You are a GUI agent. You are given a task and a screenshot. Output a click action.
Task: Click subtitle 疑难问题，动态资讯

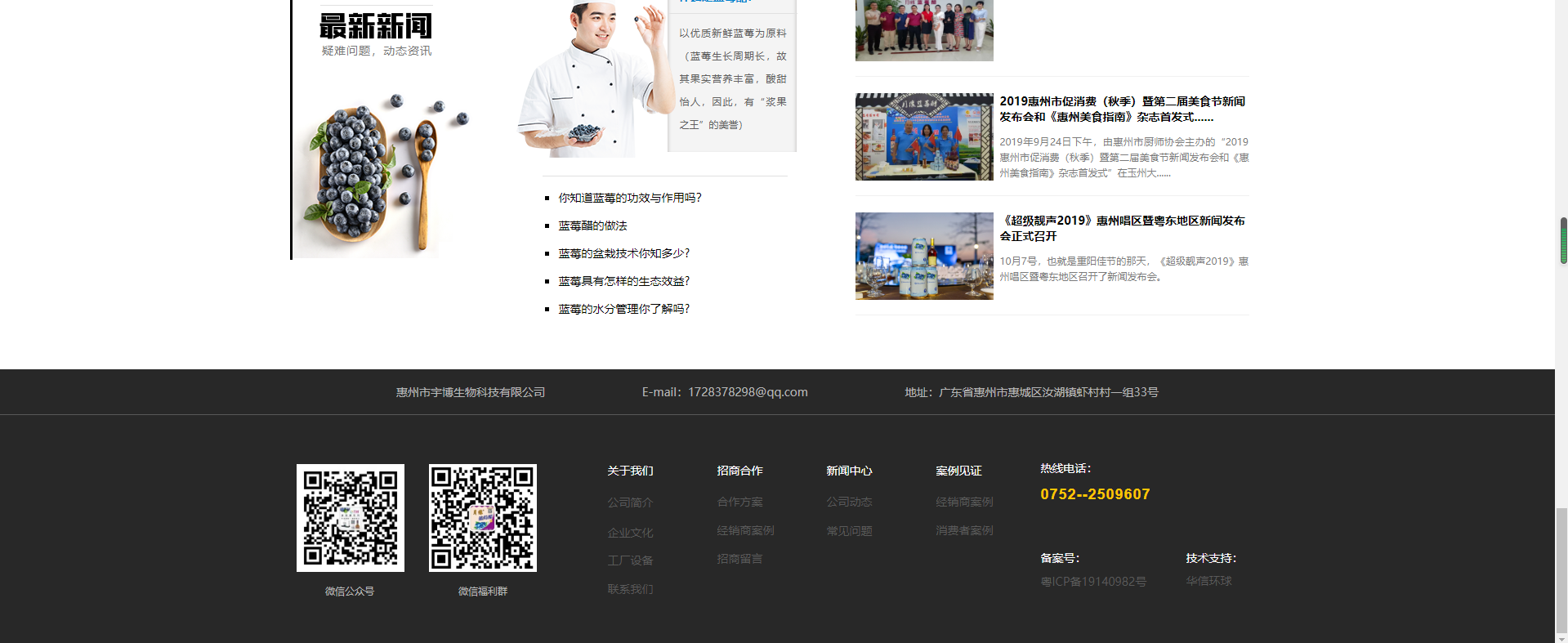click(376, 51)
